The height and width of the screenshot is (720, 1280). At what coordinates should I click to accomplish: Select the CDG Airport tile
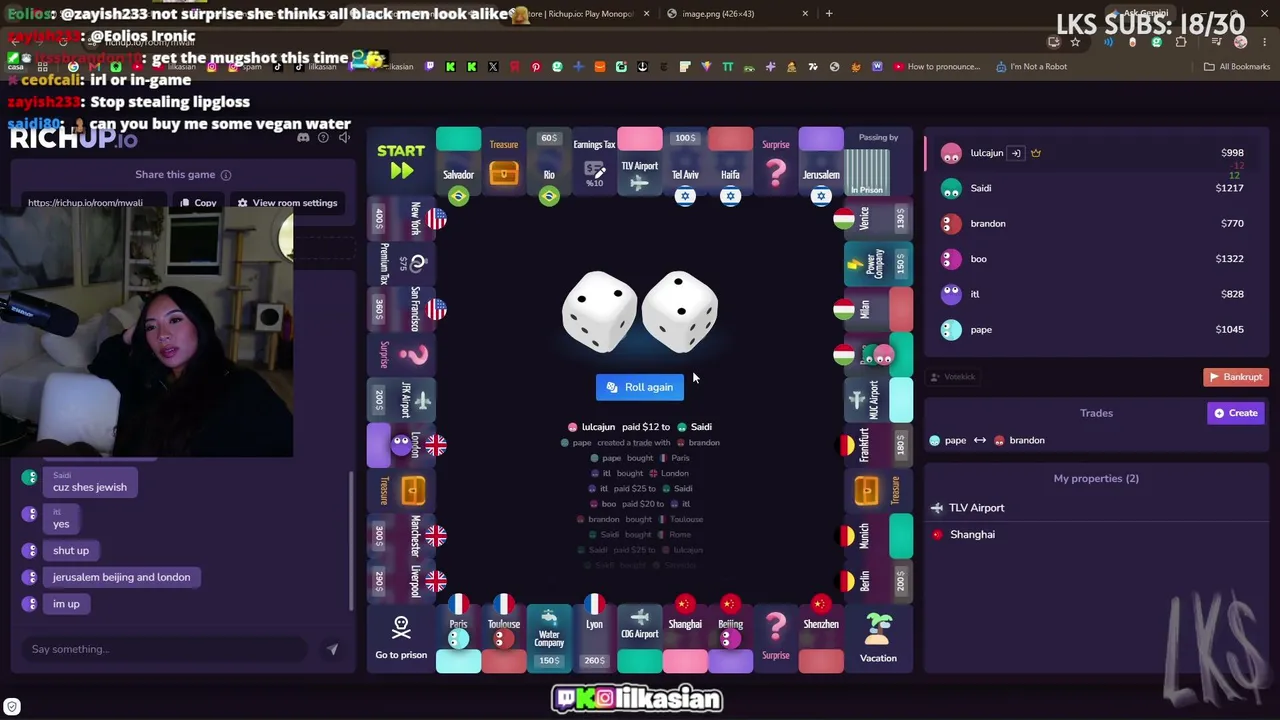coord(640,638)
